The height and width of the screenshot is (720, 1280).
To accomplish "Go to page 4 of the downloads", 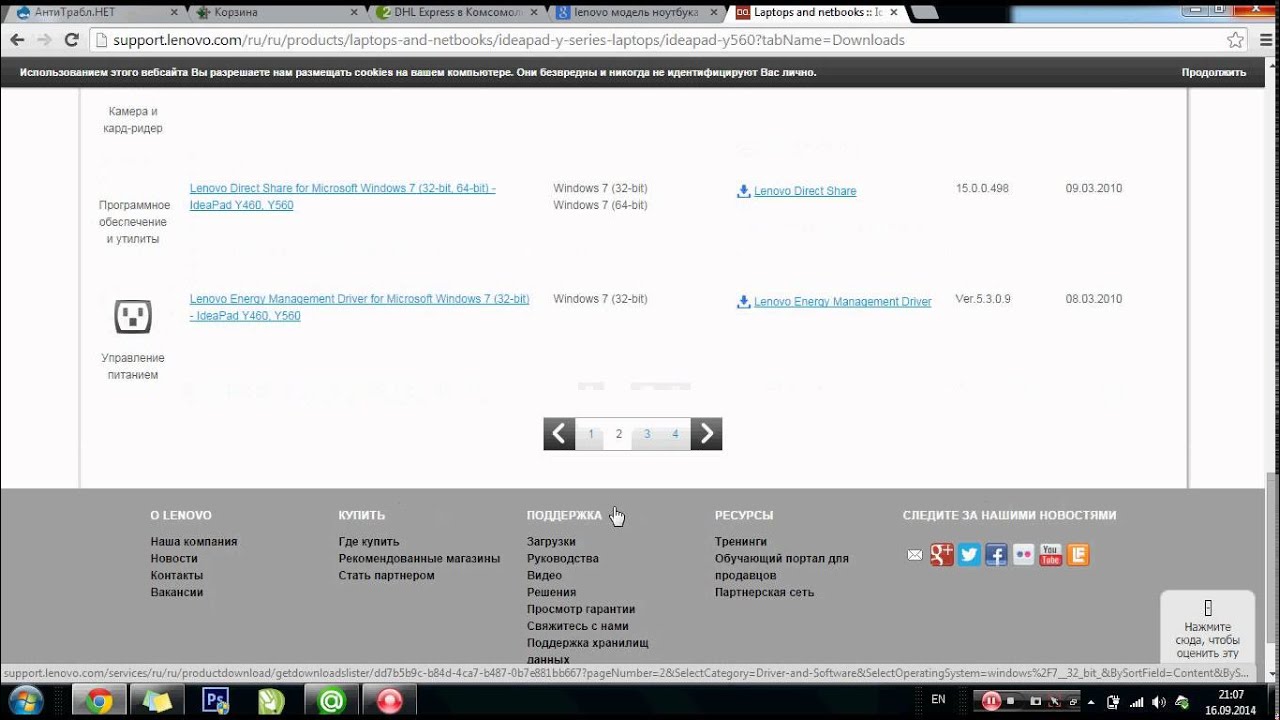I will point(675,434).
